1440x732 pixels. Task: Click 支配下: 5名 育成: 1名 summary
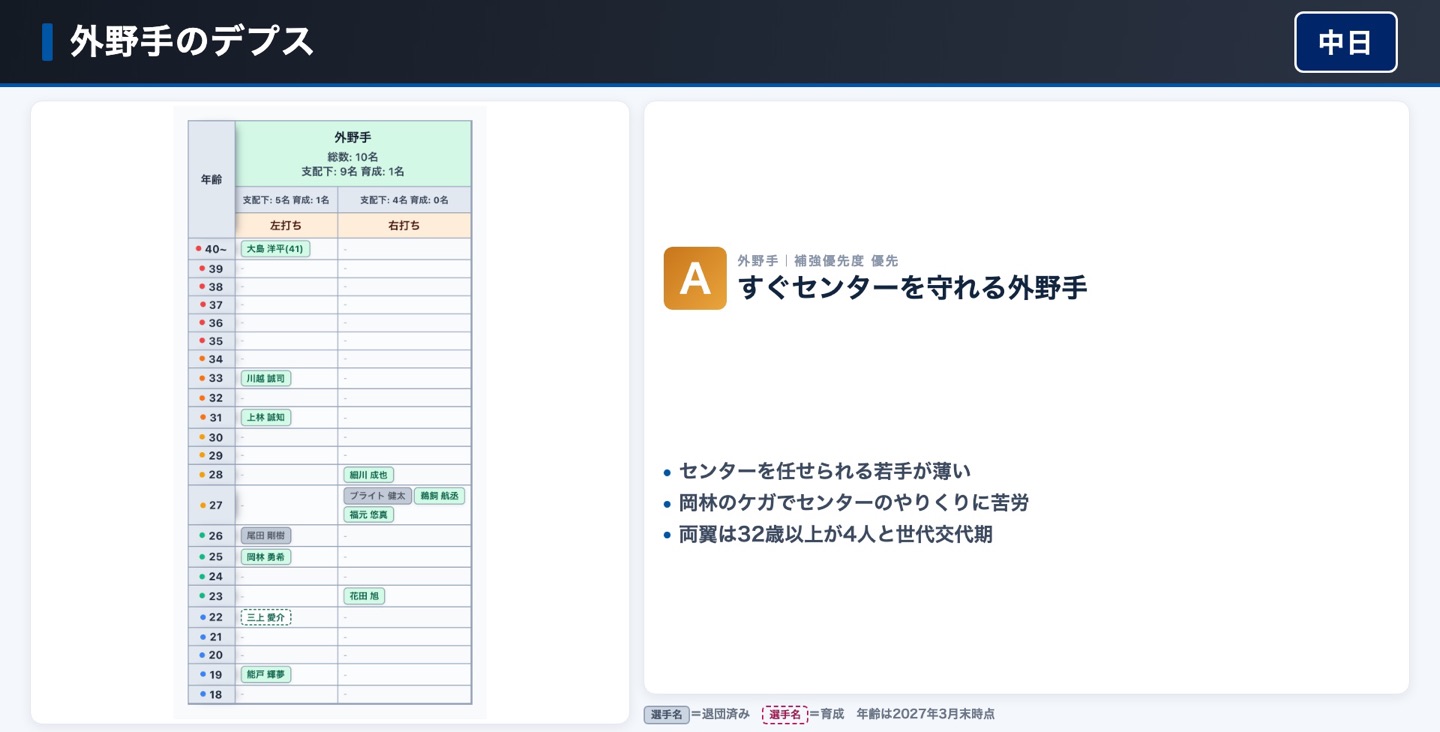coord(286,200)
